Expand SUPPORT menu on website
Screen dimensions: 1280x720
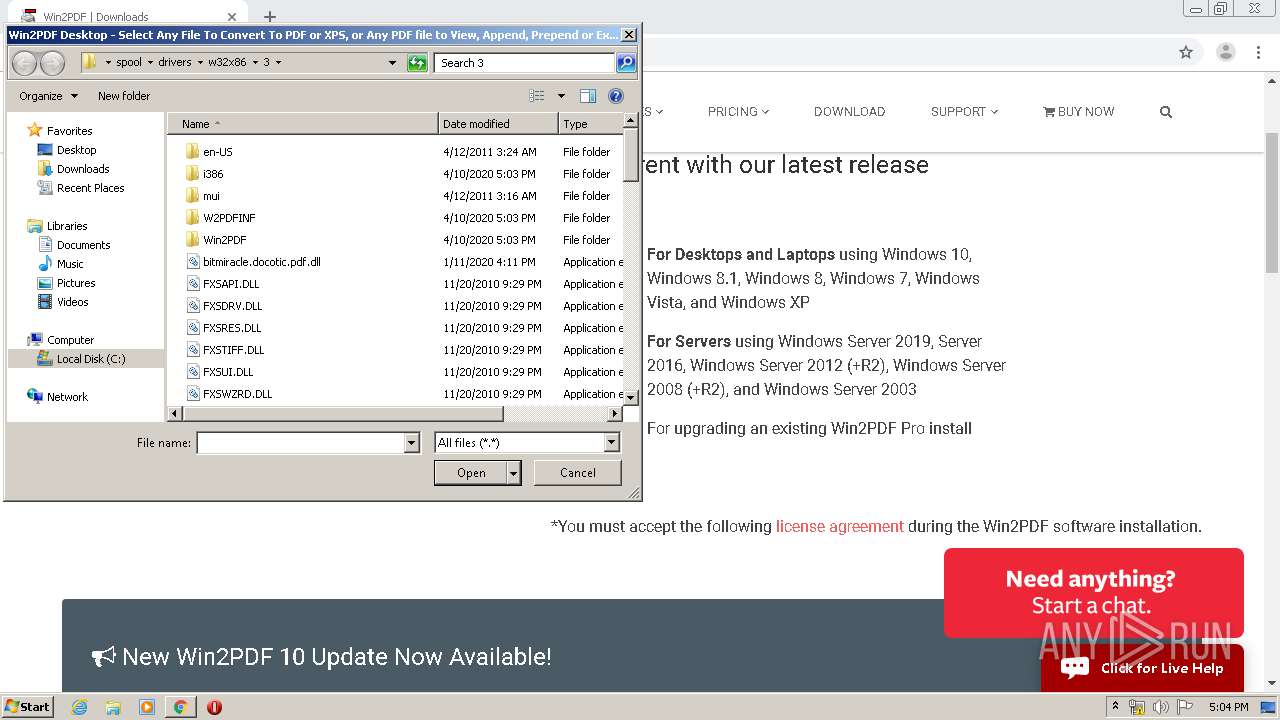click(x=964, y=112)
